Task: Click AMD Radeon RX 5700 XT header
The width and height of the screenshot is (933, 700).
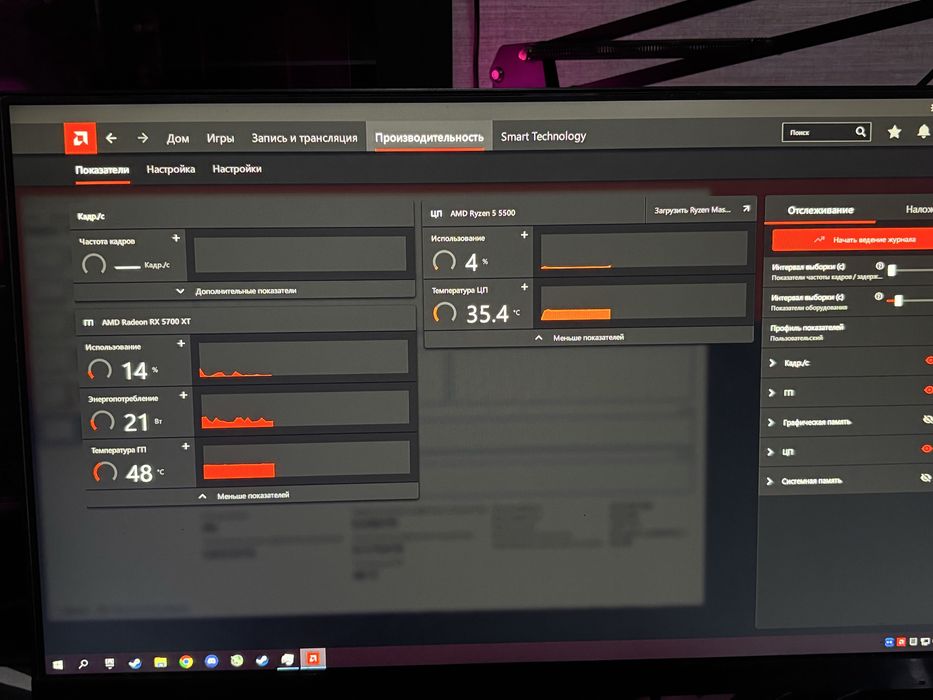Action: [146, 322]
